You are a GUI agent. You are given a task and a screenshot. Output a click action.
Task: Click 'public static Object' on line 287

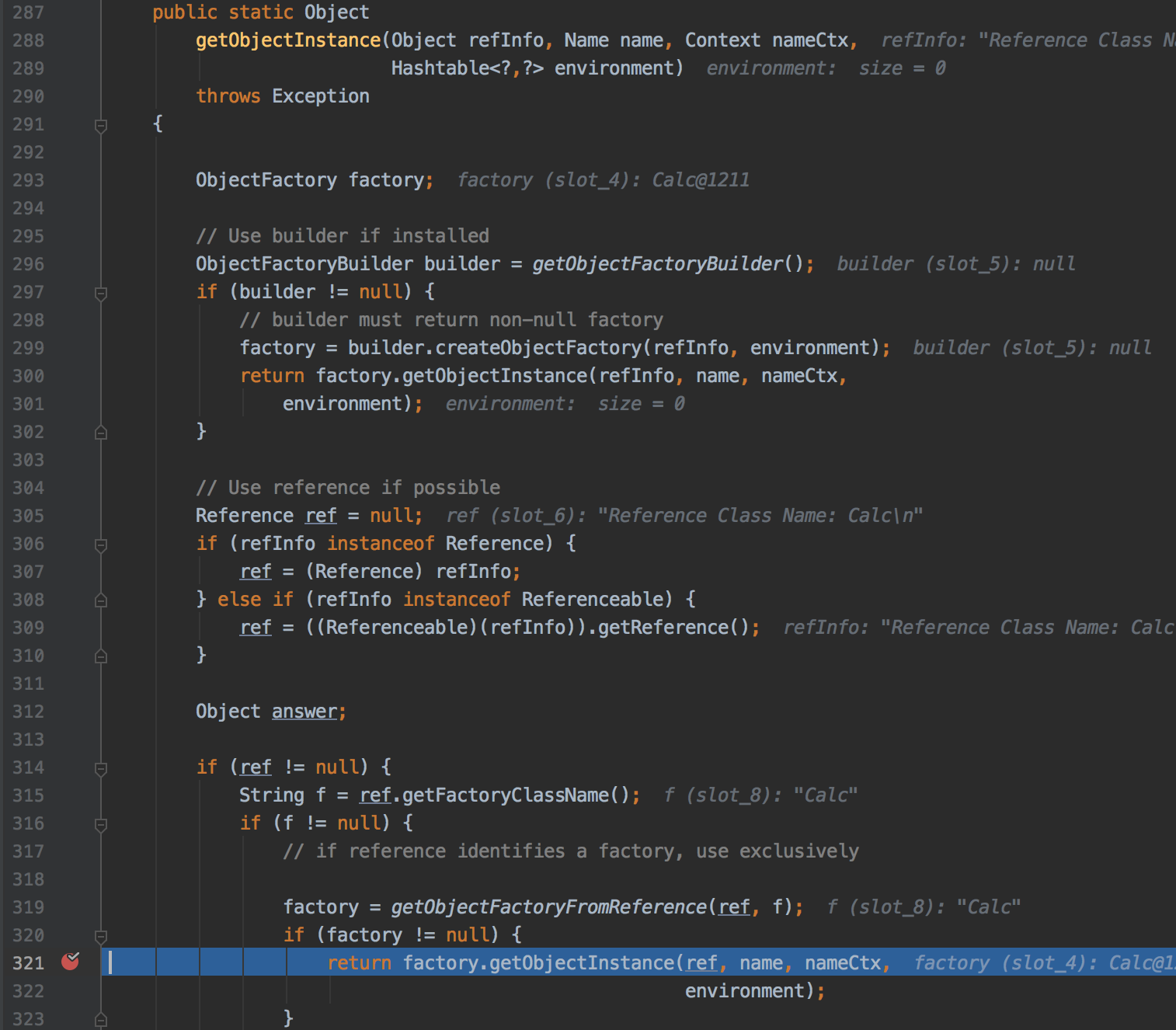(261, 12)
